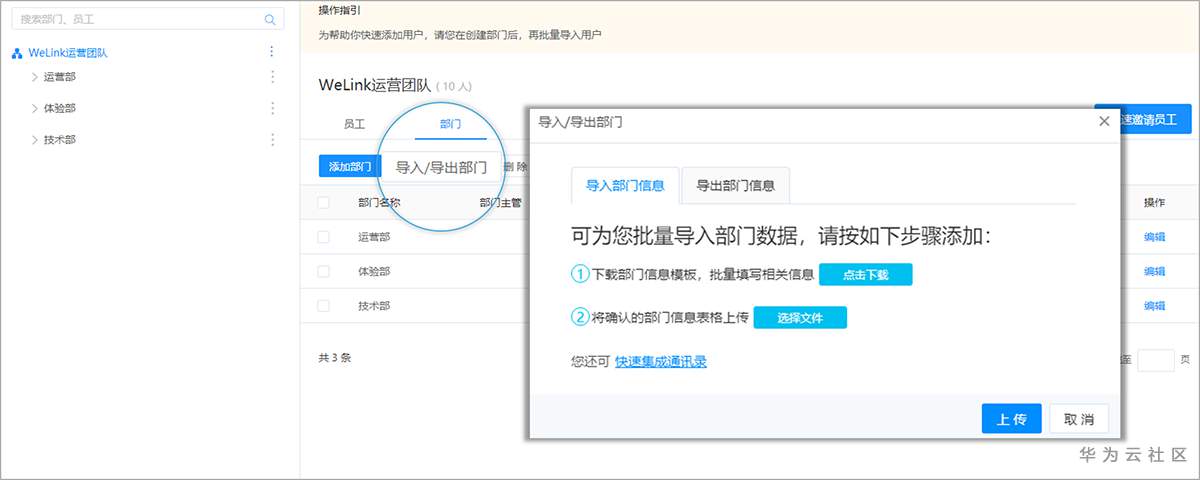Screen dimensions: 1200x480
Task: Toggle the select-all checkbox in table header
Action: tap(323, 203)
